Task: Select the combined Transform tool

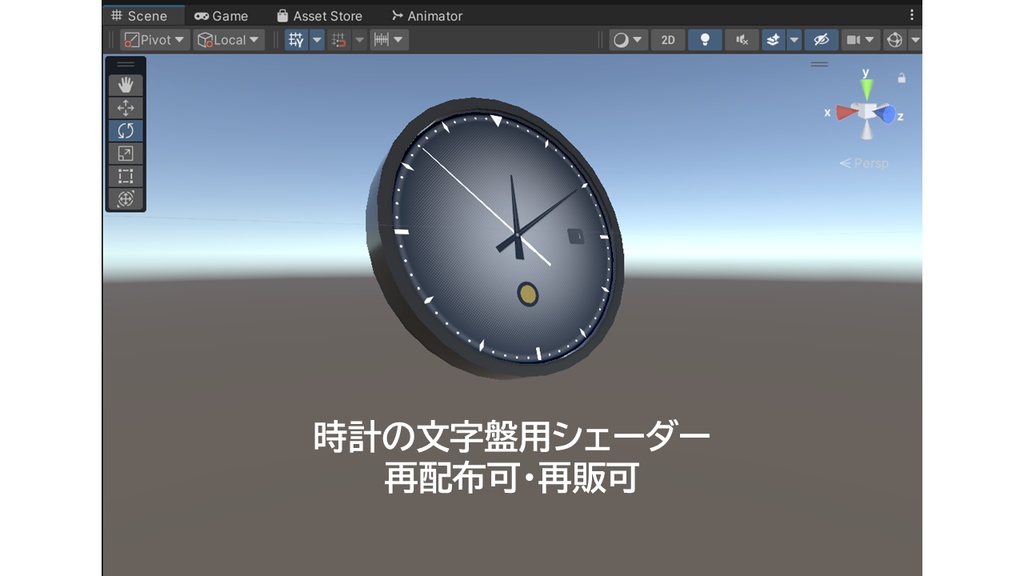Action: coord(124,196)
